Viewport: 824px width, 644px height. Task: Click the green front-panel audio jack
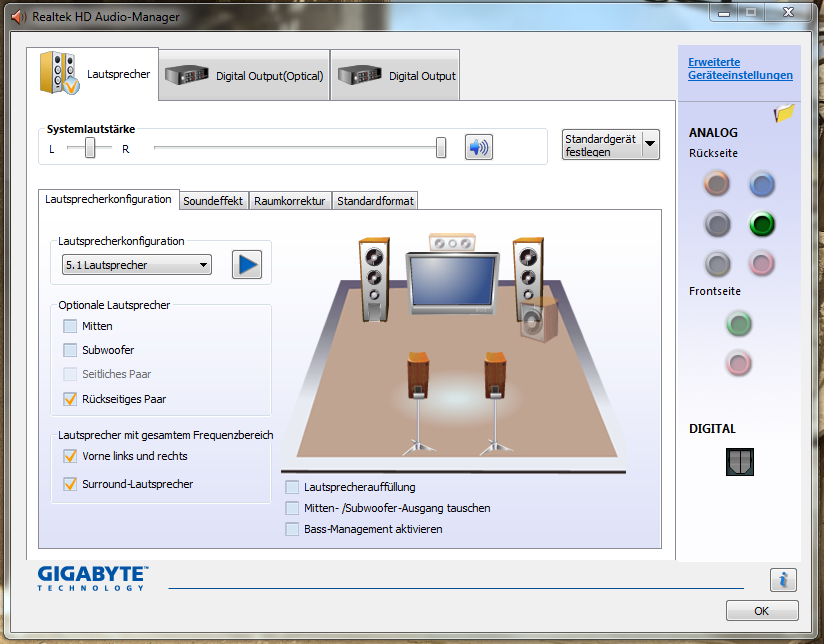(x=739, y=324)
